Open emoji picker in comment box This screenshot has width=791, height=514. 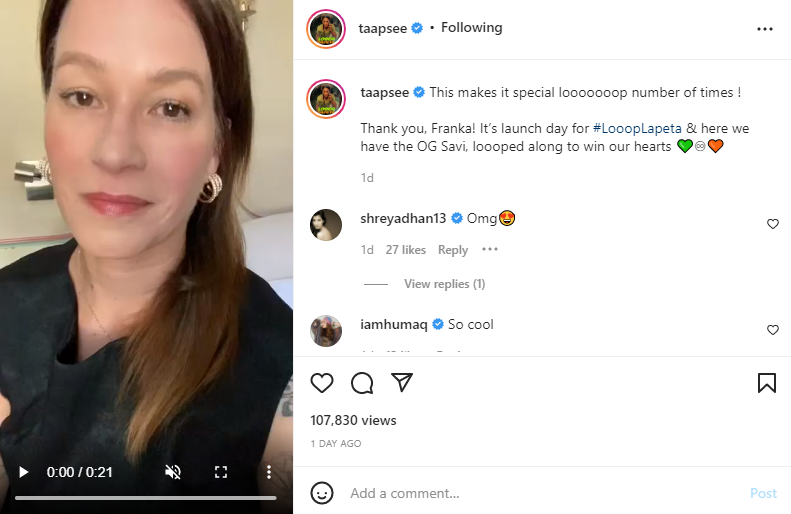(x=322, y=493)
